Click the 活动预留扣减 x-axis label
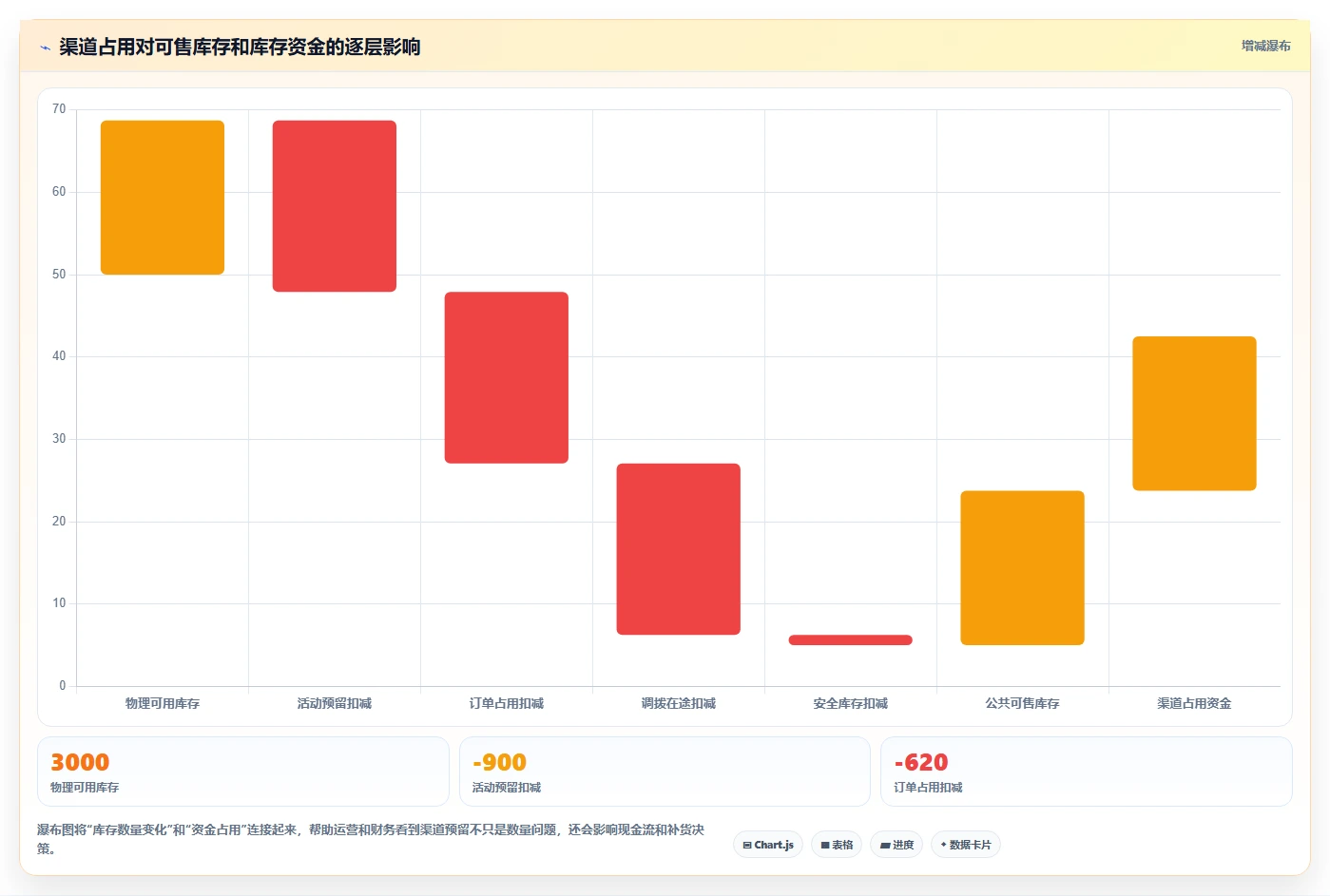 tap(335, 703)
